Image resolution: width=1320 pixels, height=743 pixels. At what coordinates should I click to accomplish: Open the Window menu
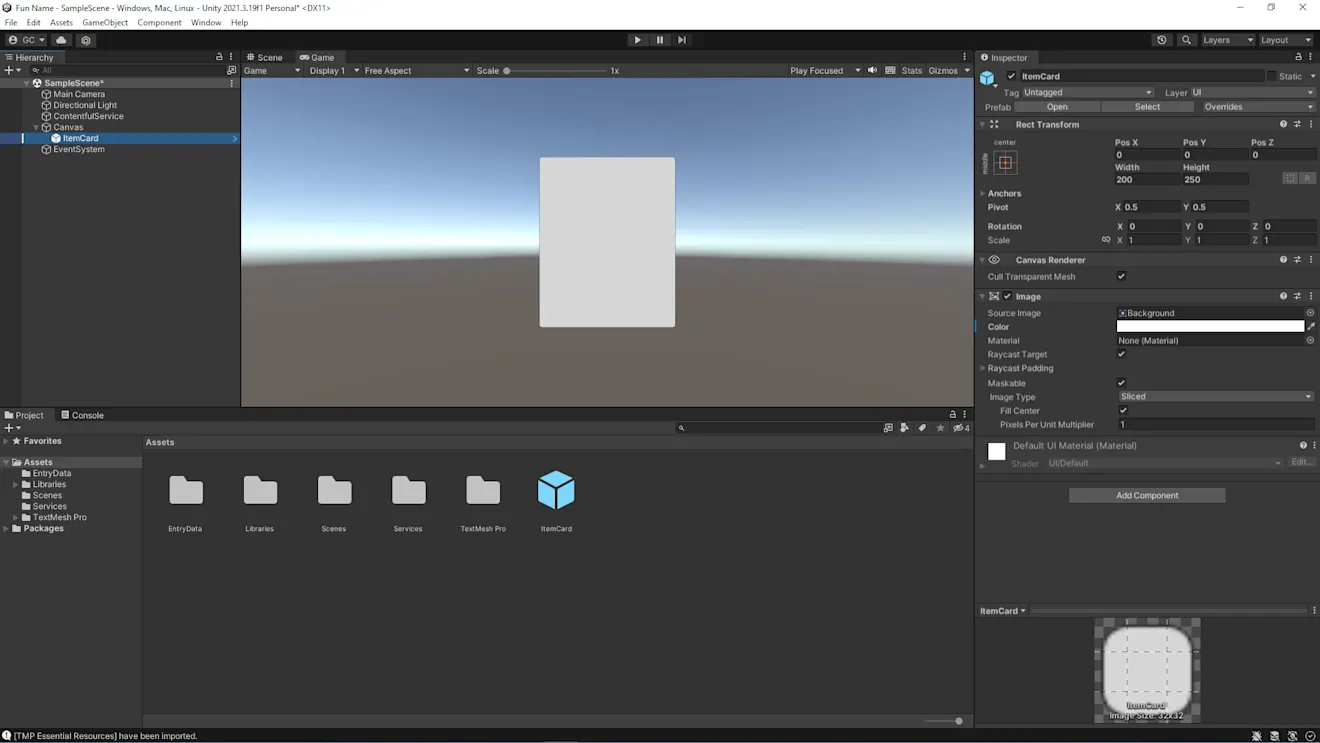[206, 22]
